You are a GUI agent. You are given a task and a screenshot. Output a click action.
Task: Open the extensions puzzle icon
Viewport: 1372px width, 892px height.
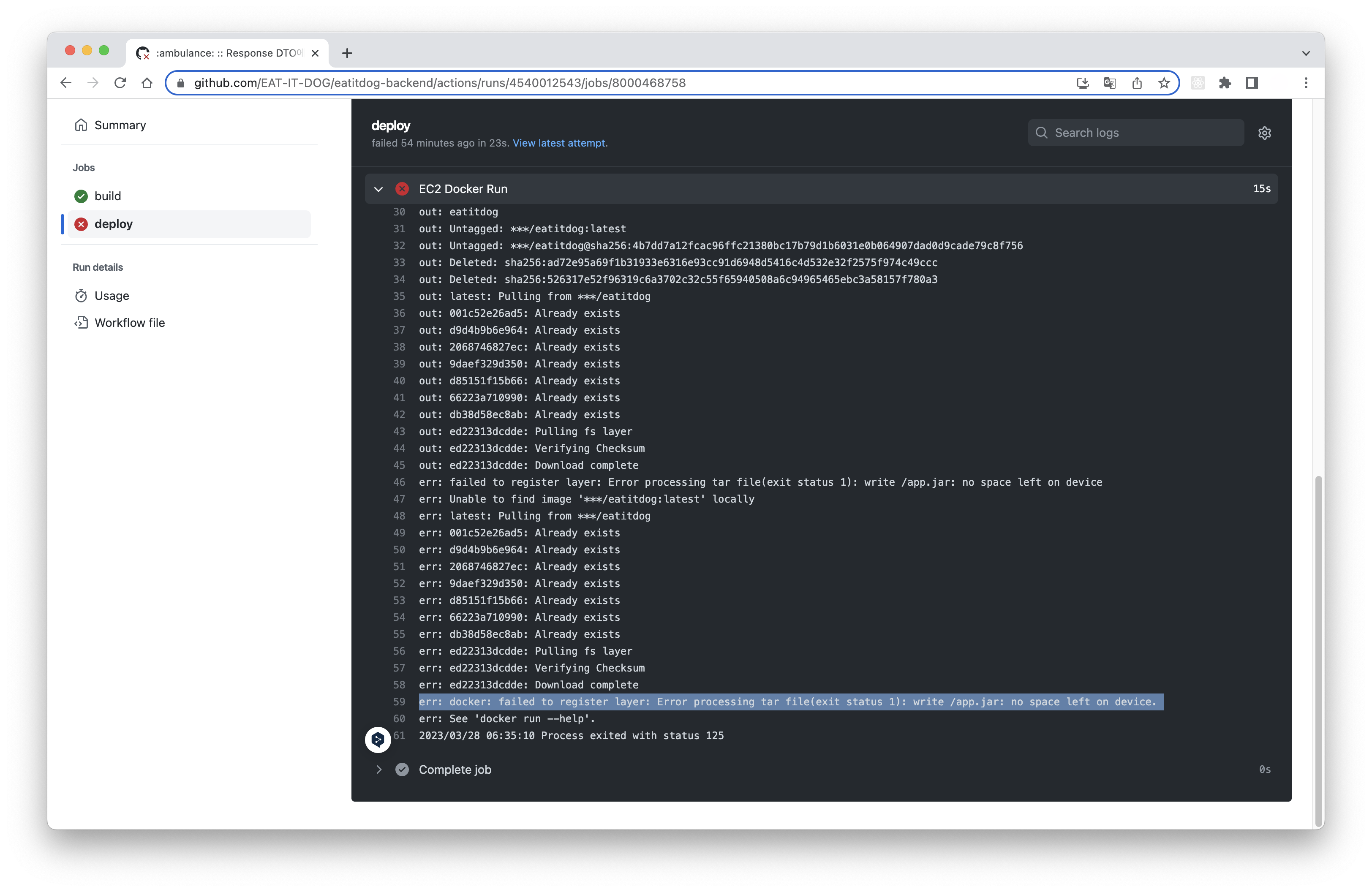point(1225,83)
